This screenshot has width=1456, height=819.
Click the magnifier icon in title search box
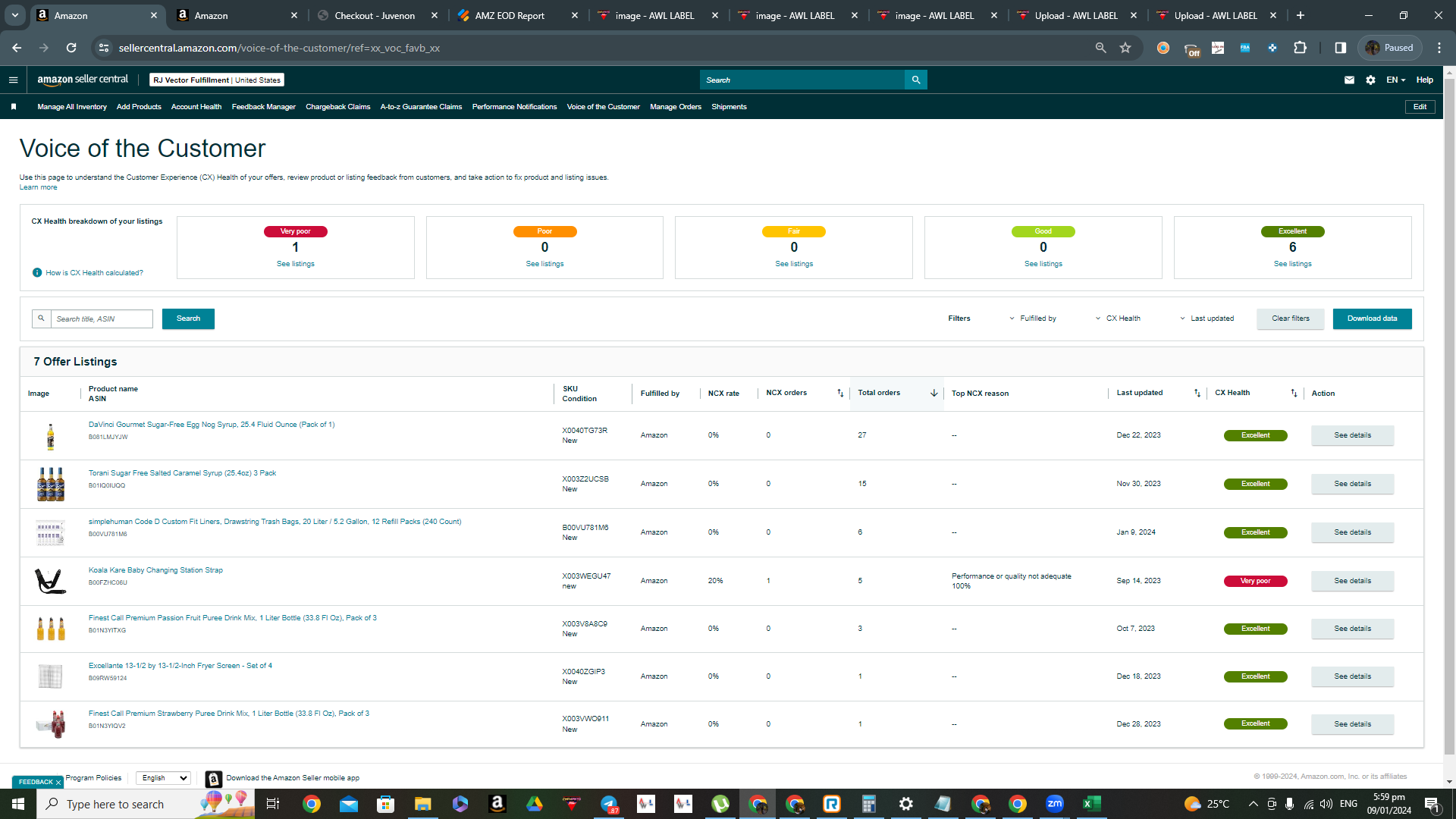[42, 318]
